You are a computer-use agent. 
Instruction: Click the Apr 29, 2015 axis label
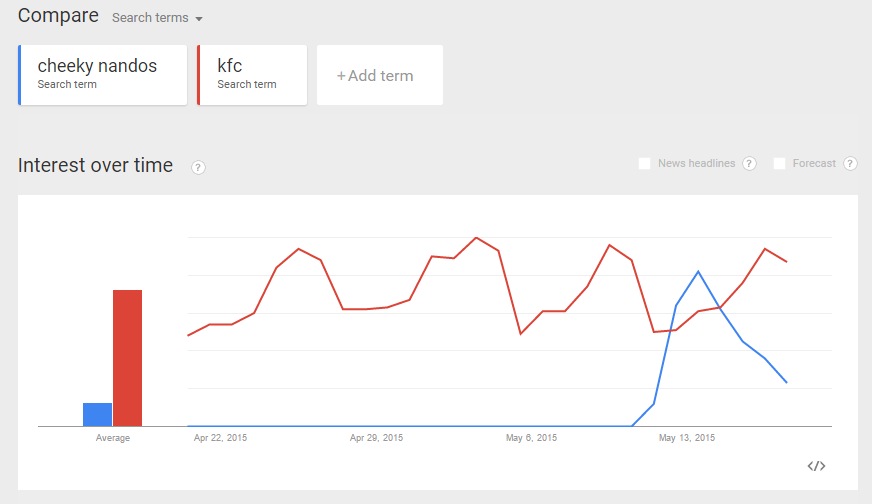click(376, 438)
